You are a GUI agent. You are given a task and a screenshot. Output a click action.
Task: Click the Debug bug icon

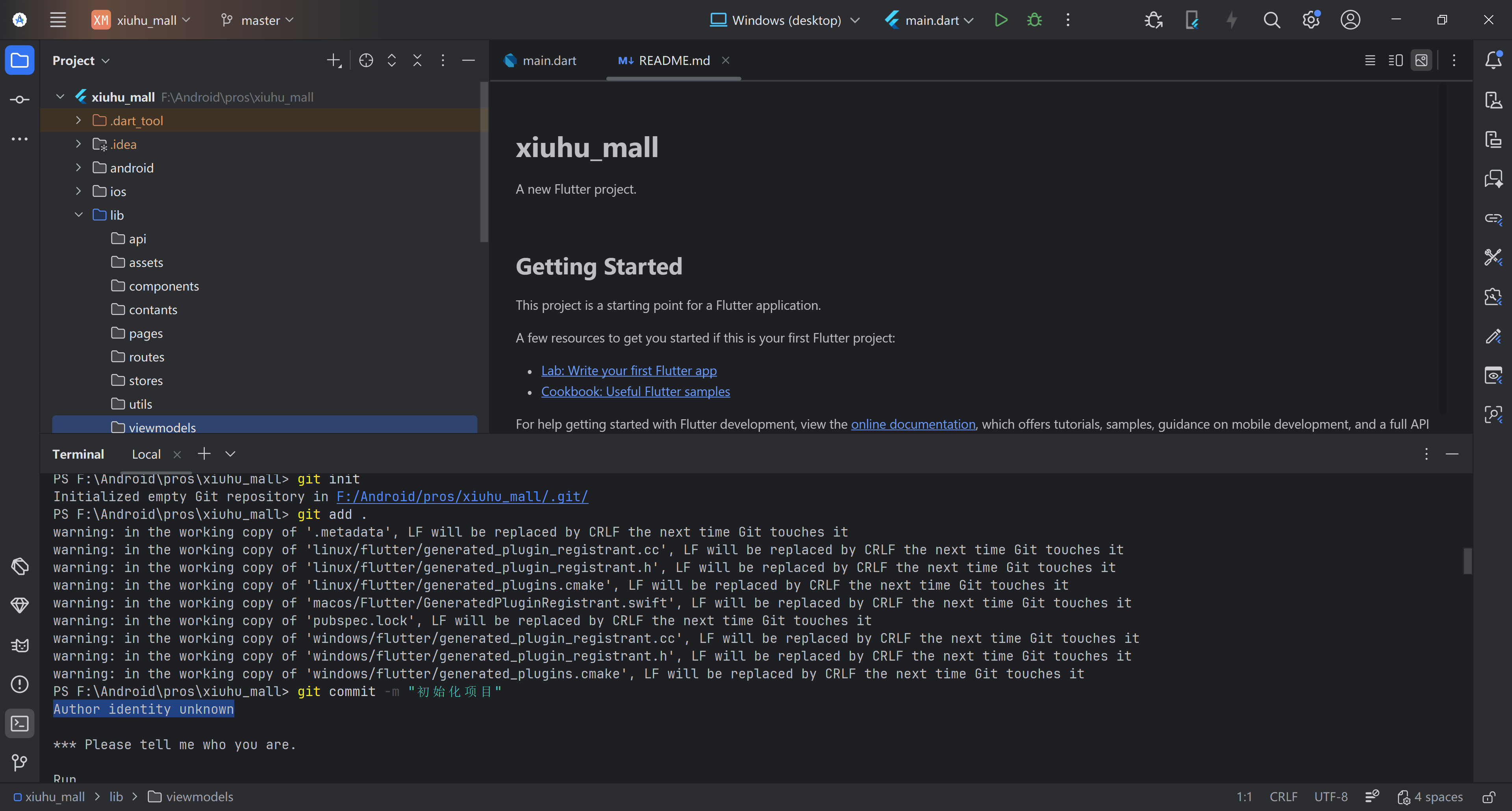point(1034,20)
